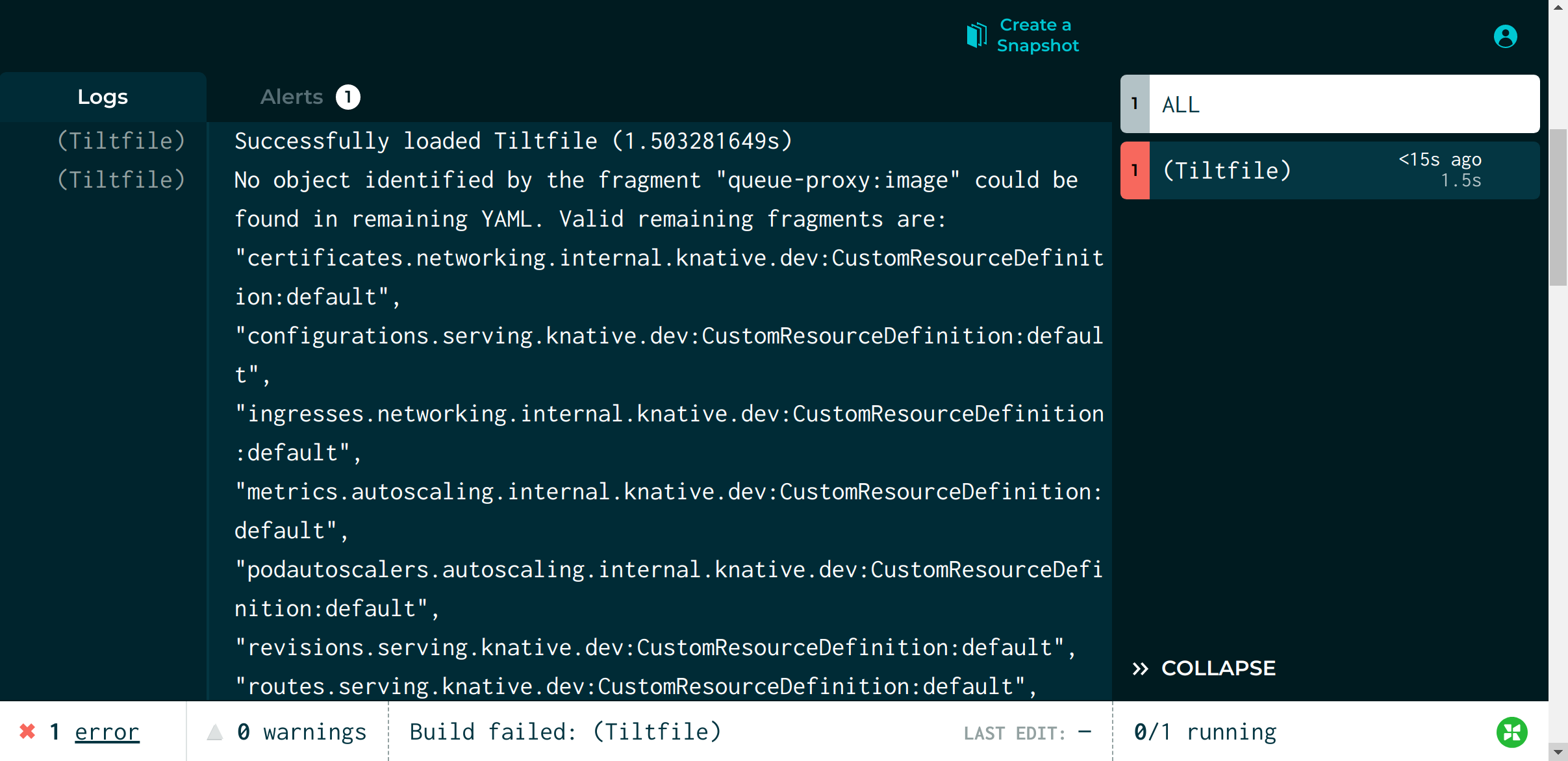The width and height of the screenshot is (1568, 761).
Task: Click the <15s ago timestamp
Action: point(1440,159)
